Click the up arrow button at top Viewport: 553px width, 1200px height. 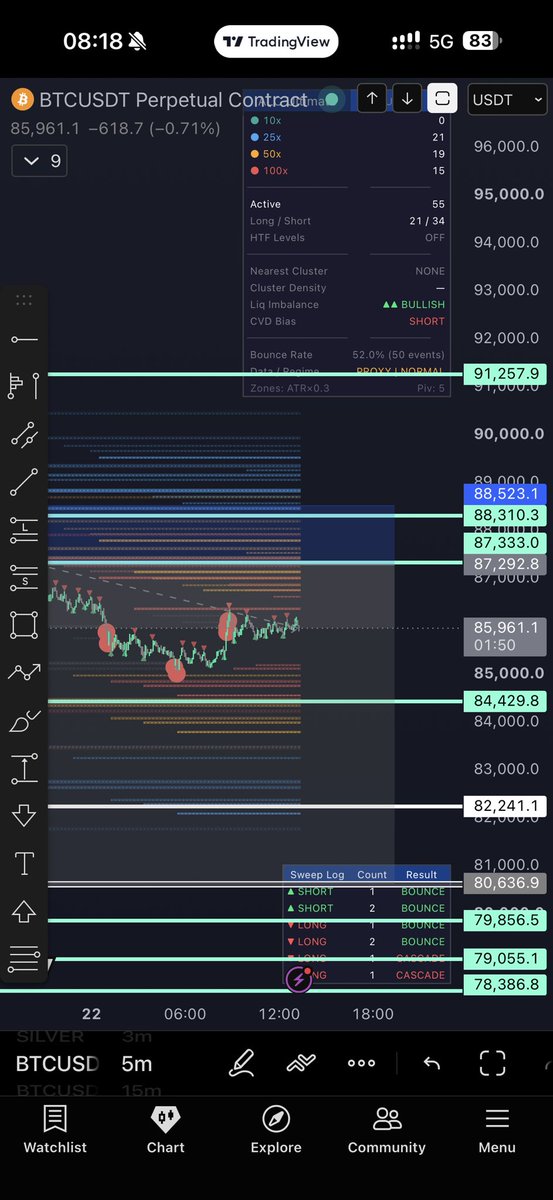pos(372,99)
